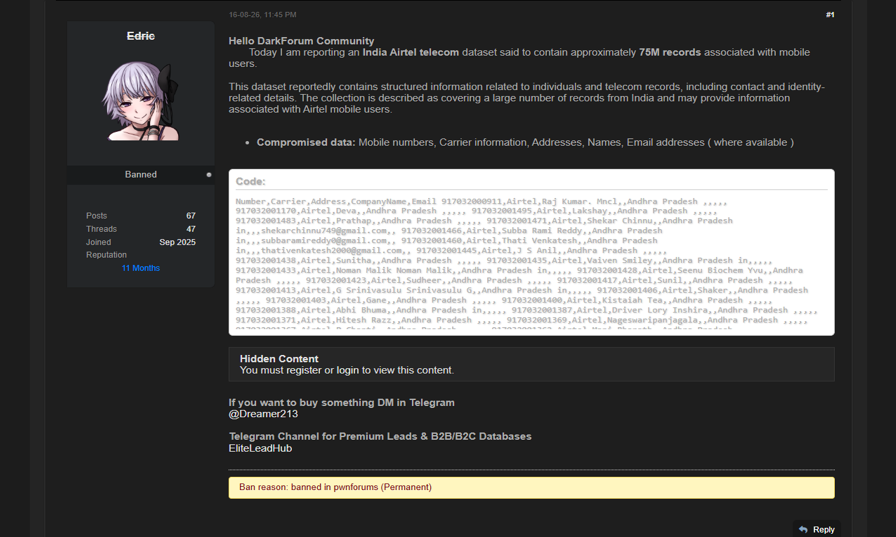Click the bold 75M records text

tap(670, 53)
